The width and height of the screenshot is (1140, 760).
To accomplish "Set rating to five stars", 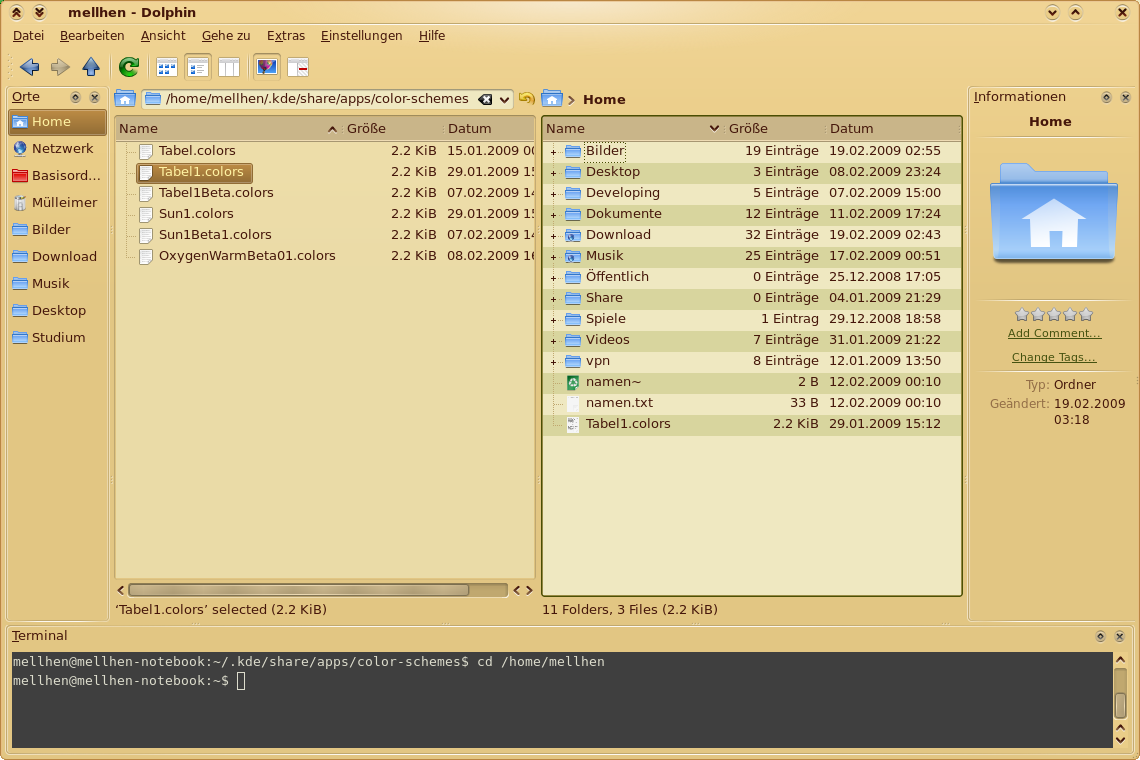I will 1086,314.
